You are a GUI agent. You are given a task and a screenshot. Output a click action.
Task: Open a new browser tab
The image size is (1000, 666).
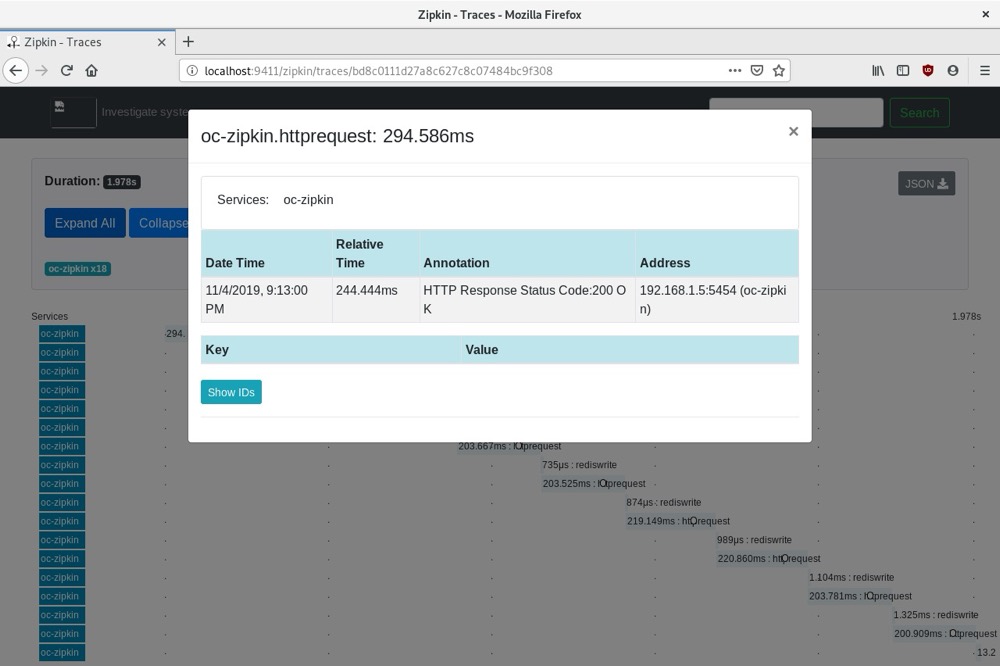pos(188,42)
